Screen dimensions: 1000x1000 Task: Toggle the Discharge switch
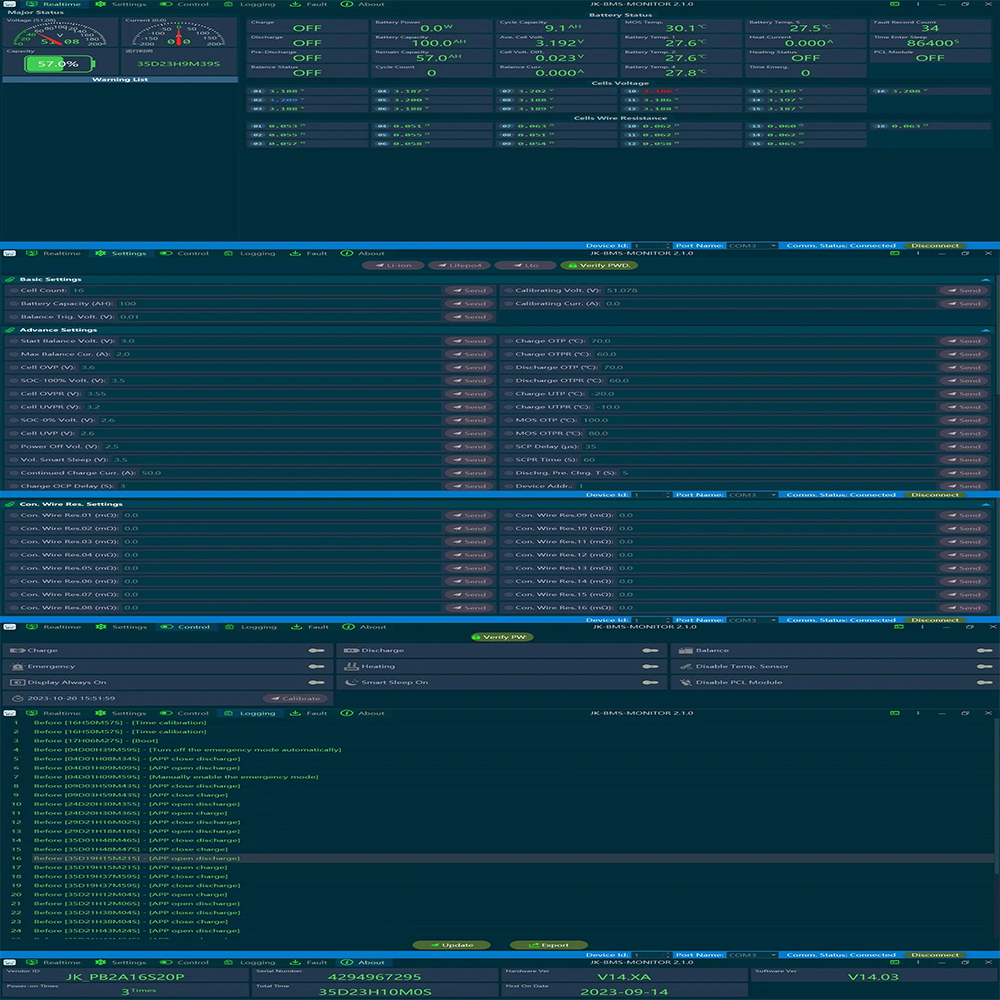[x=651, y=651]
